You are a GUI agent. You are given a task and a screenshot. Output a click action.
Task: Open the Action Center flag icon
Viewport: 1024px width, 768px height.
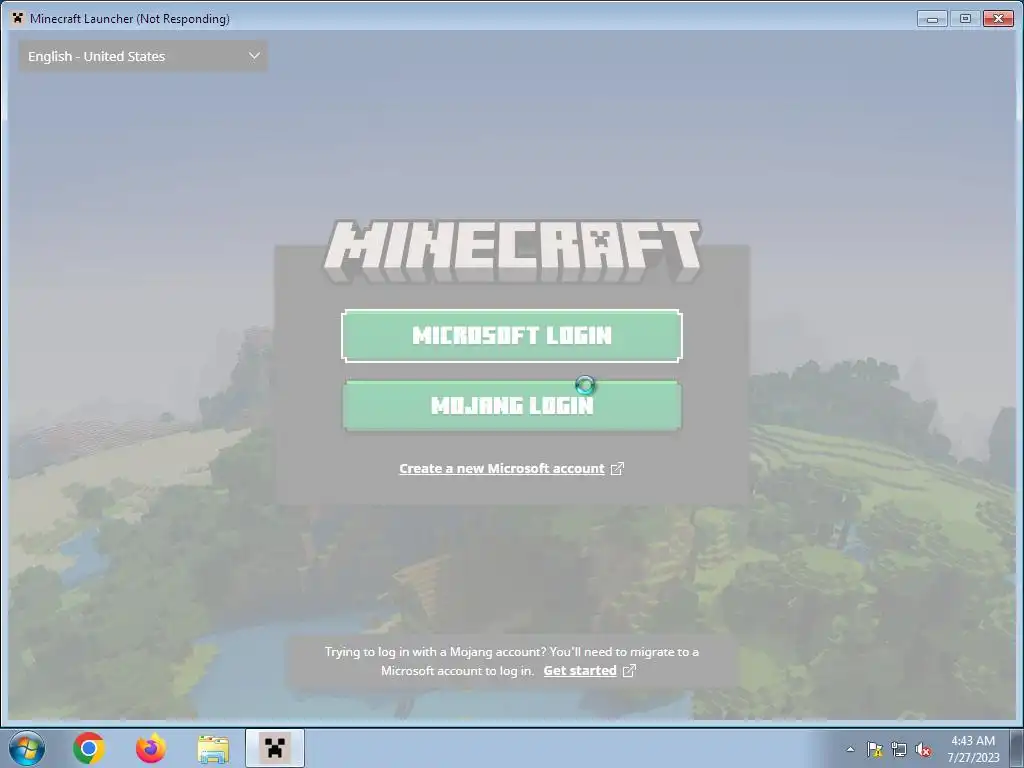pyautogui.click(x=874, y=749)
